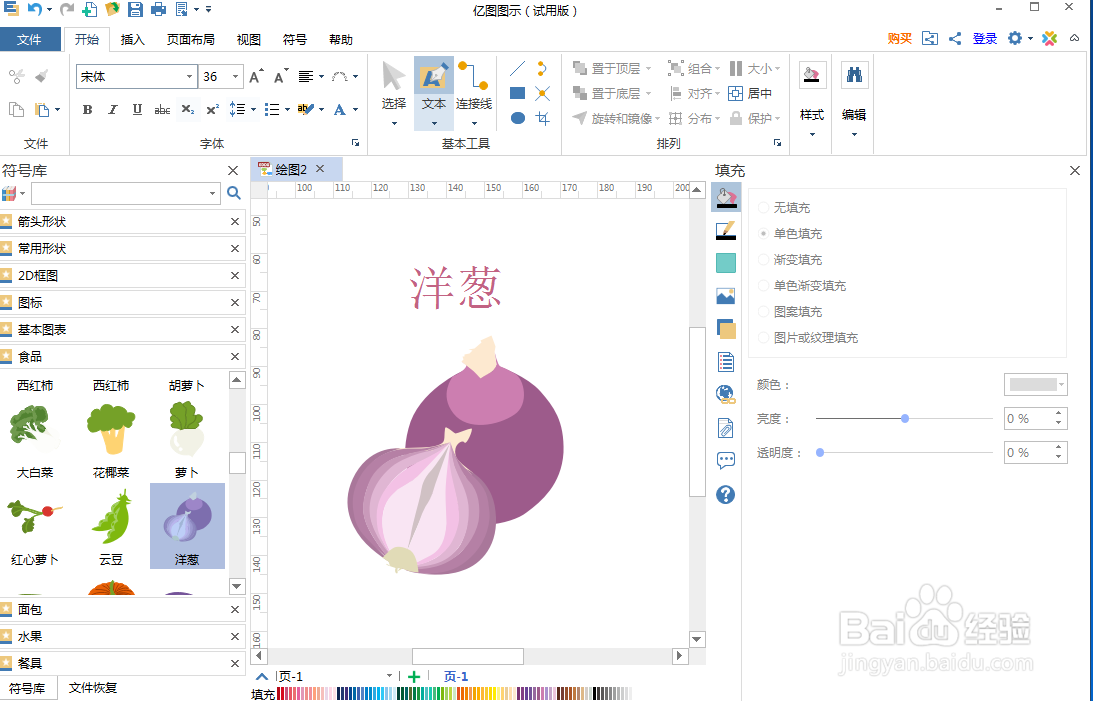Viewport: 1093px width, 701px height.
Task: Toggle Italic text formatting
Action: pyautogui.click(x=112, y=109)
